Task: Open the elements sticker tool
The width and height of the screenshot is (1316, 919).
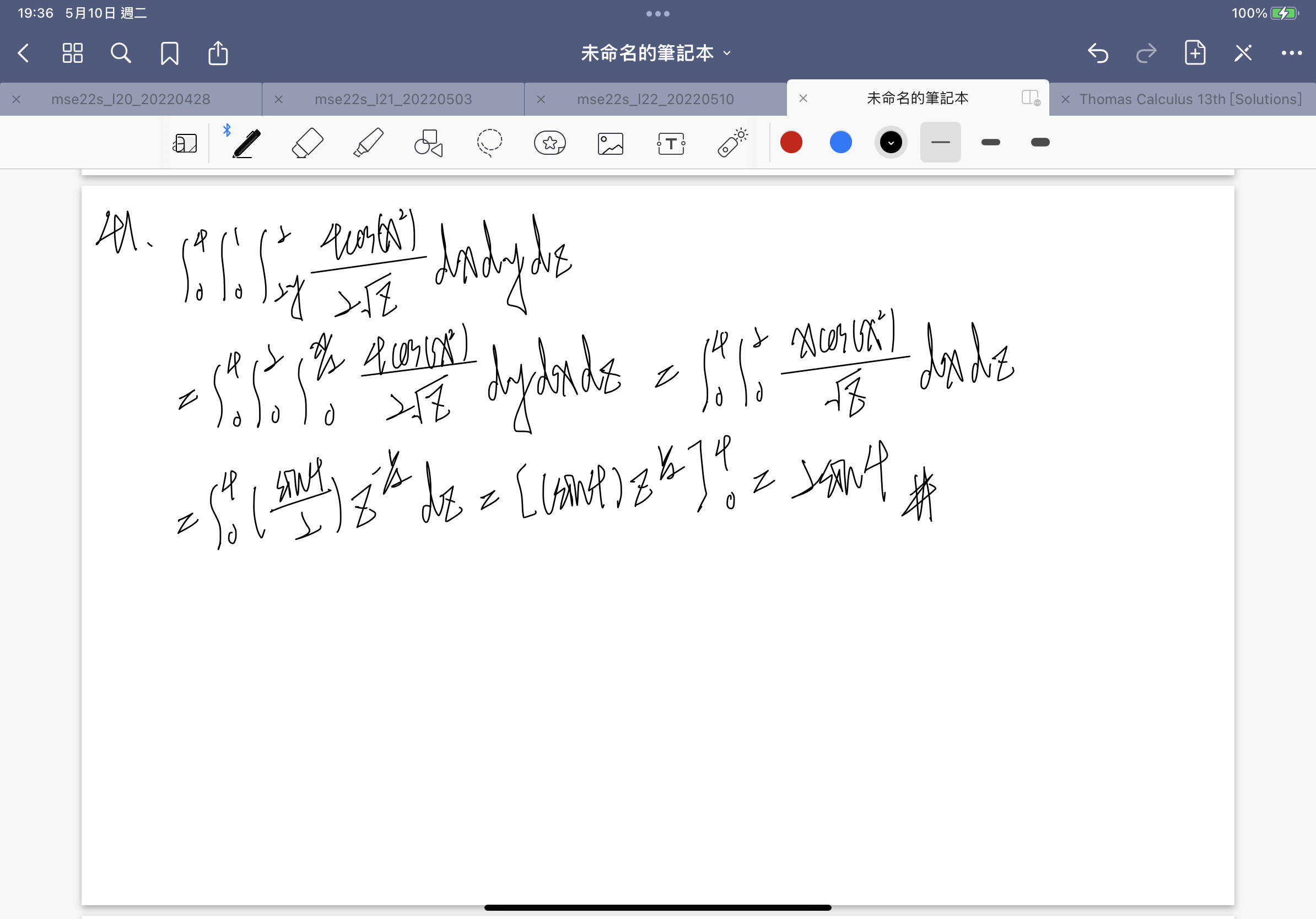Action: 549,143
